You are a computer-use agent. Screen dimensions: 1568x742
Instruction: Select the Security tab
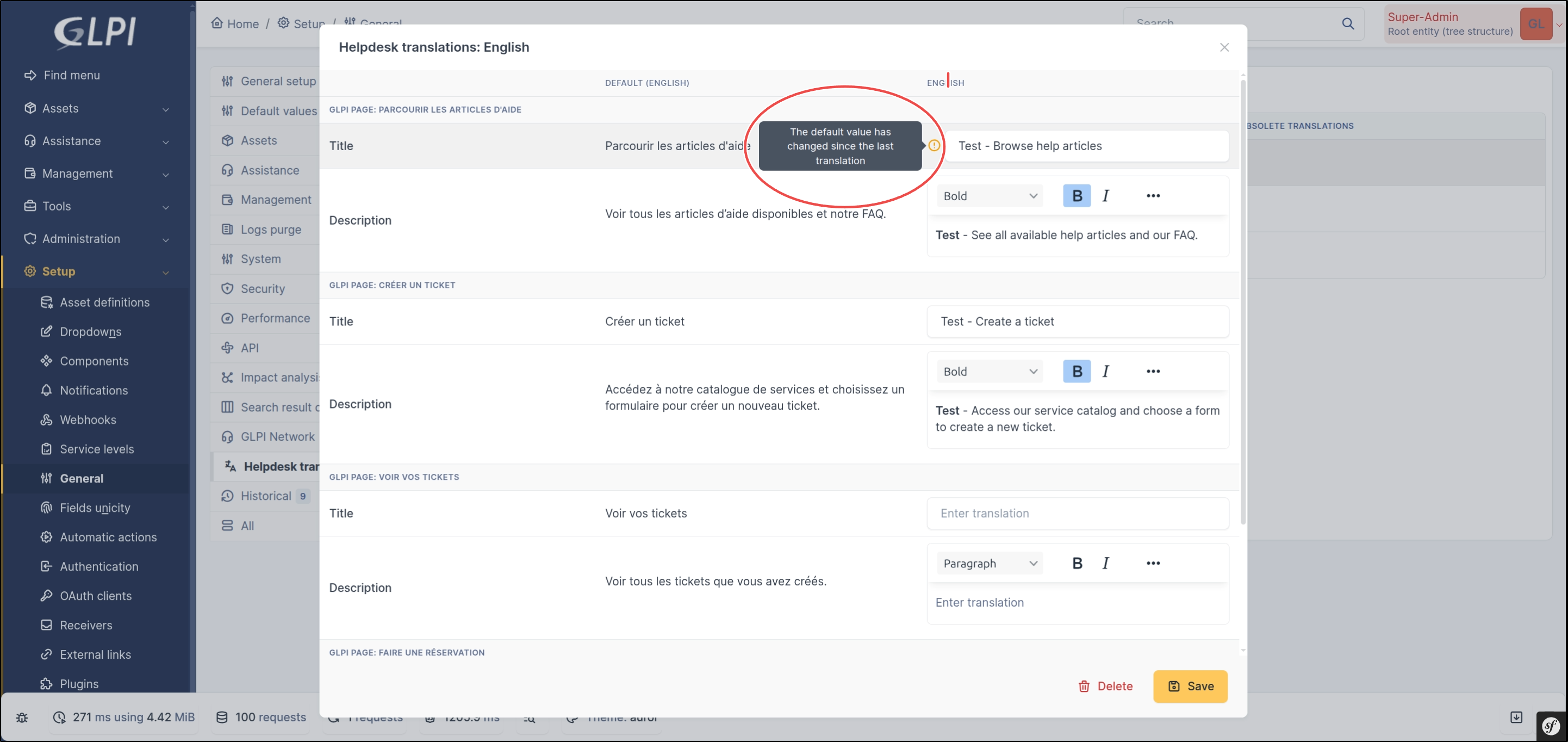(263, 289)
